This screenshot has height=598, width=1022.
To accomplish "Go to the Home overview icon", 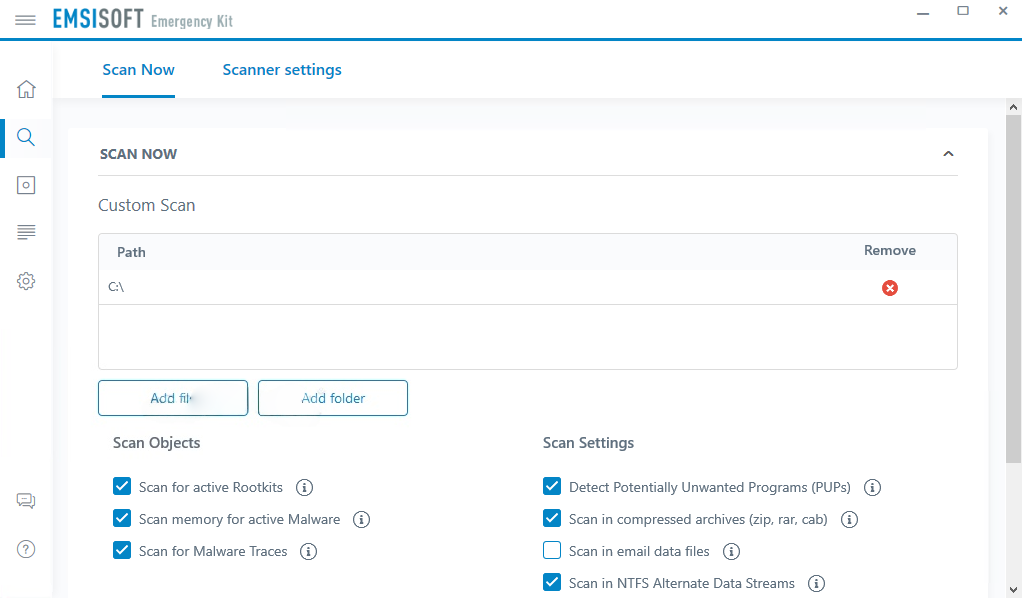I will pos(26,89).
